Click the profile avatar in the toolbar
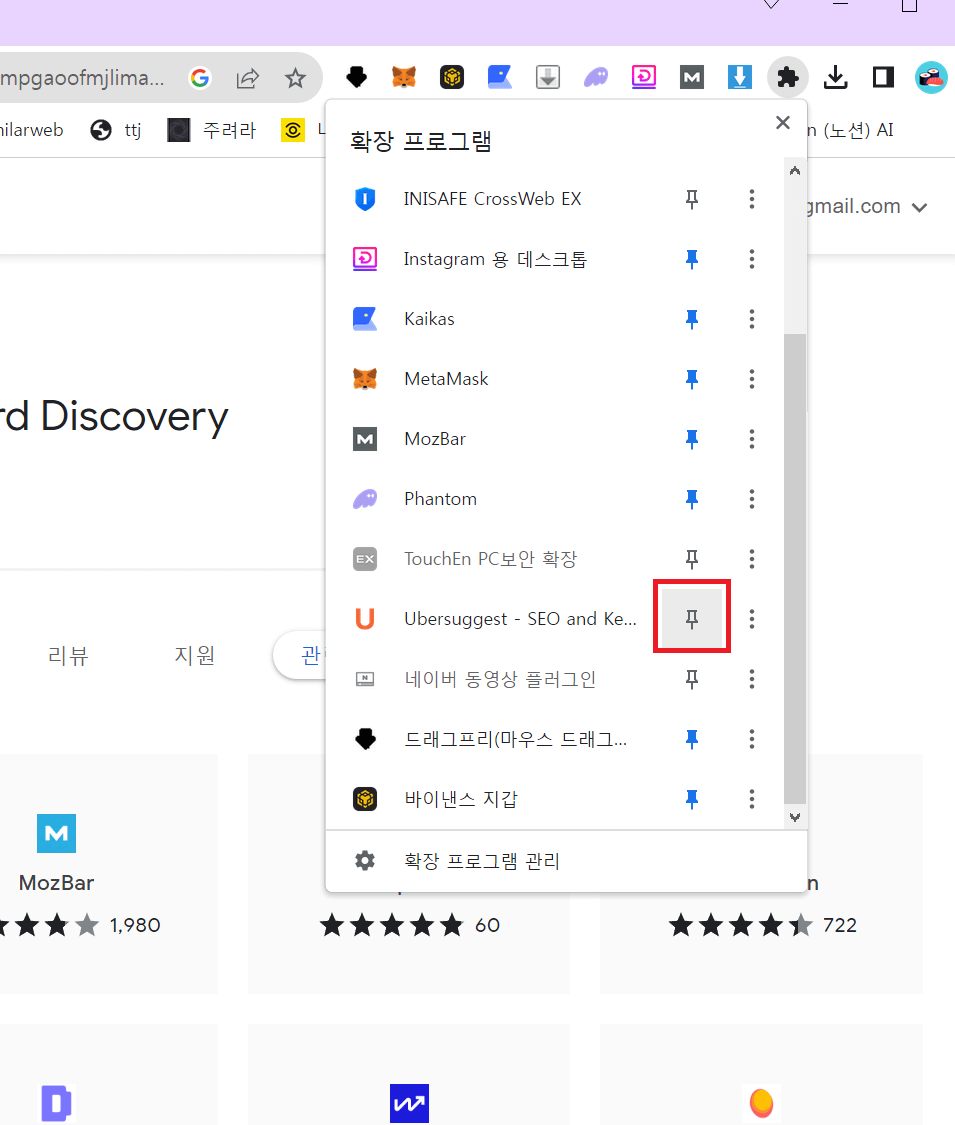 coord(931,77)
